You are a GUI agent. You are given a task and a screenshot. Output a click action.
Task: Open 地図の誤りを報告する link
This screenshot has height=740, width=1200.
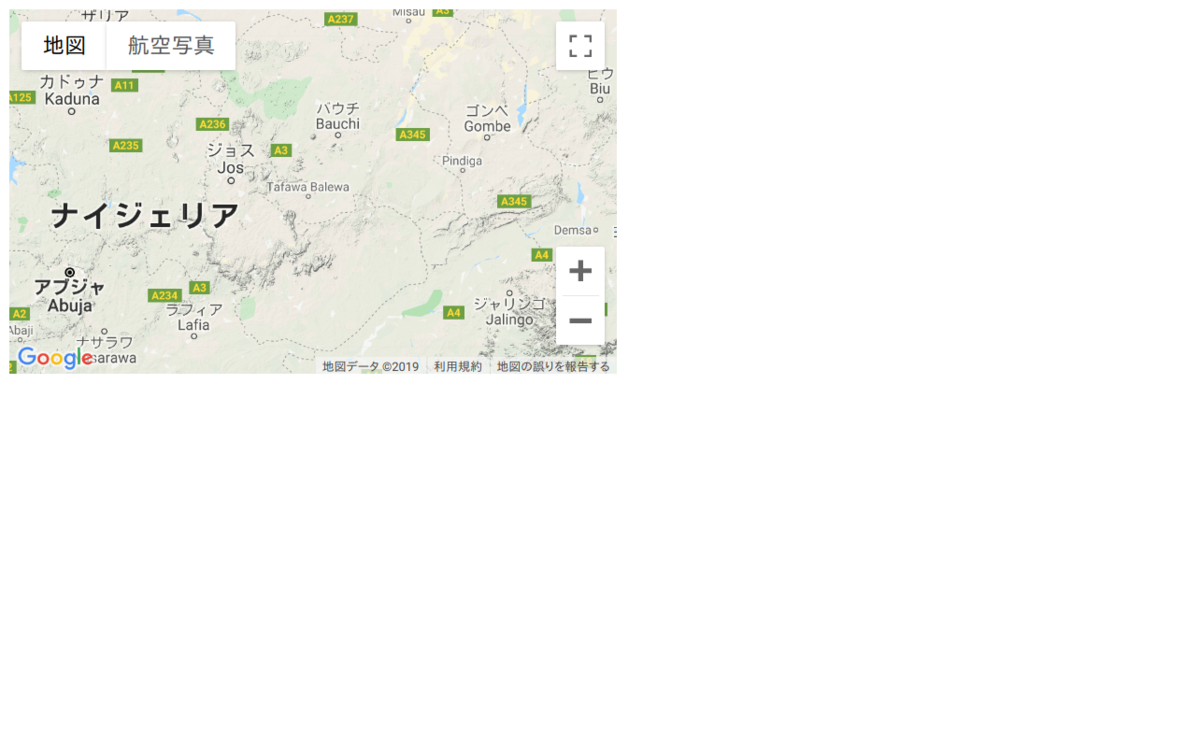pyautogui.click(x=553, y=367)
